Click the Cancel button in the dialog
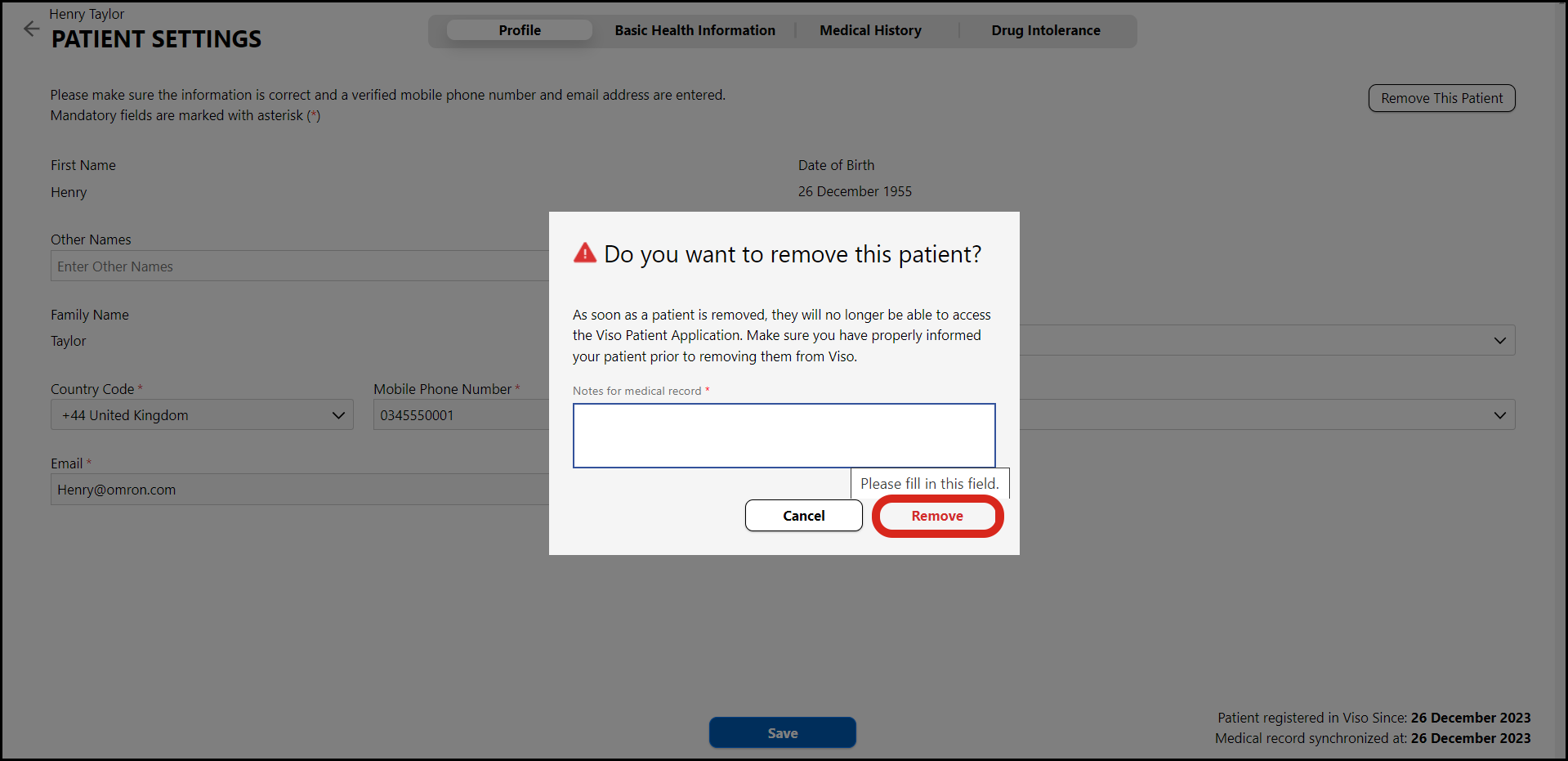The width and height of the screenshot is (1568, 761). [x=803, y=516]
